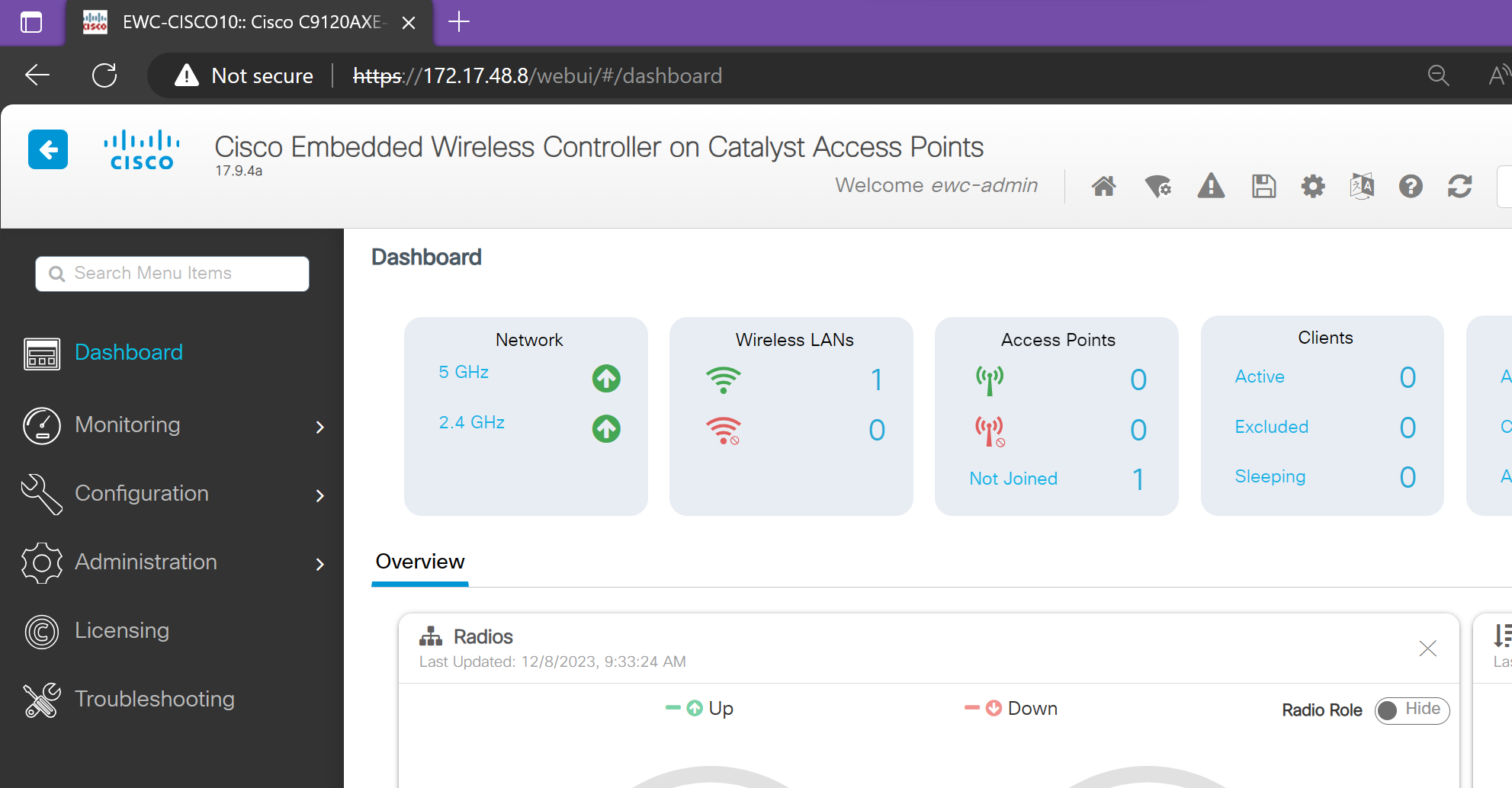The image size is (1512, 788).
Task: Click the browser zoom magnifier icon
Action: pyautogui.click(x=1438, y=75)
